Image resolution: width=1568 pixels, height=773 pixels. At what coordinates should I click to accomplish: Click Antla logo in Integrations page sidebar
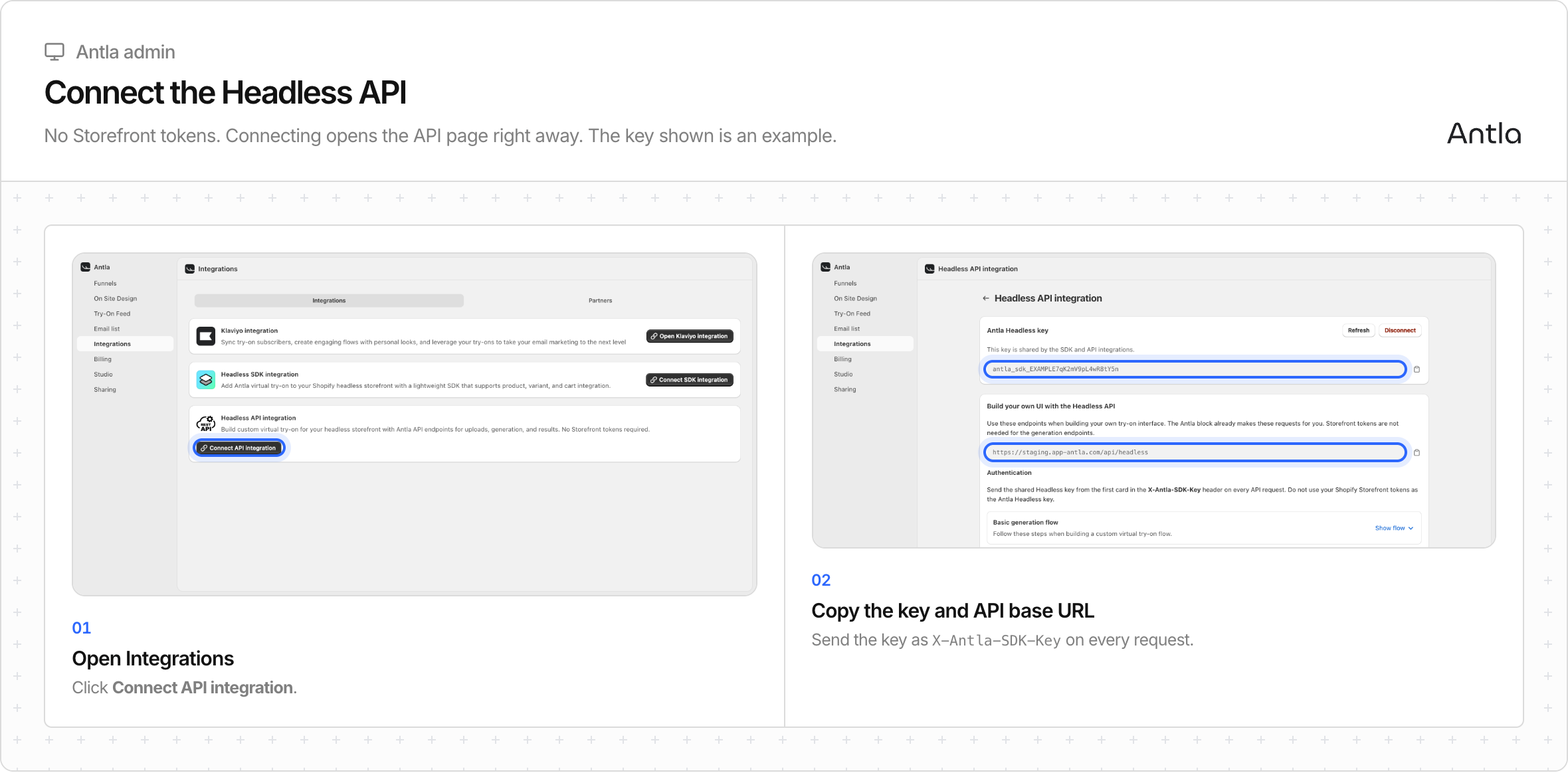[x=86, y=267]
